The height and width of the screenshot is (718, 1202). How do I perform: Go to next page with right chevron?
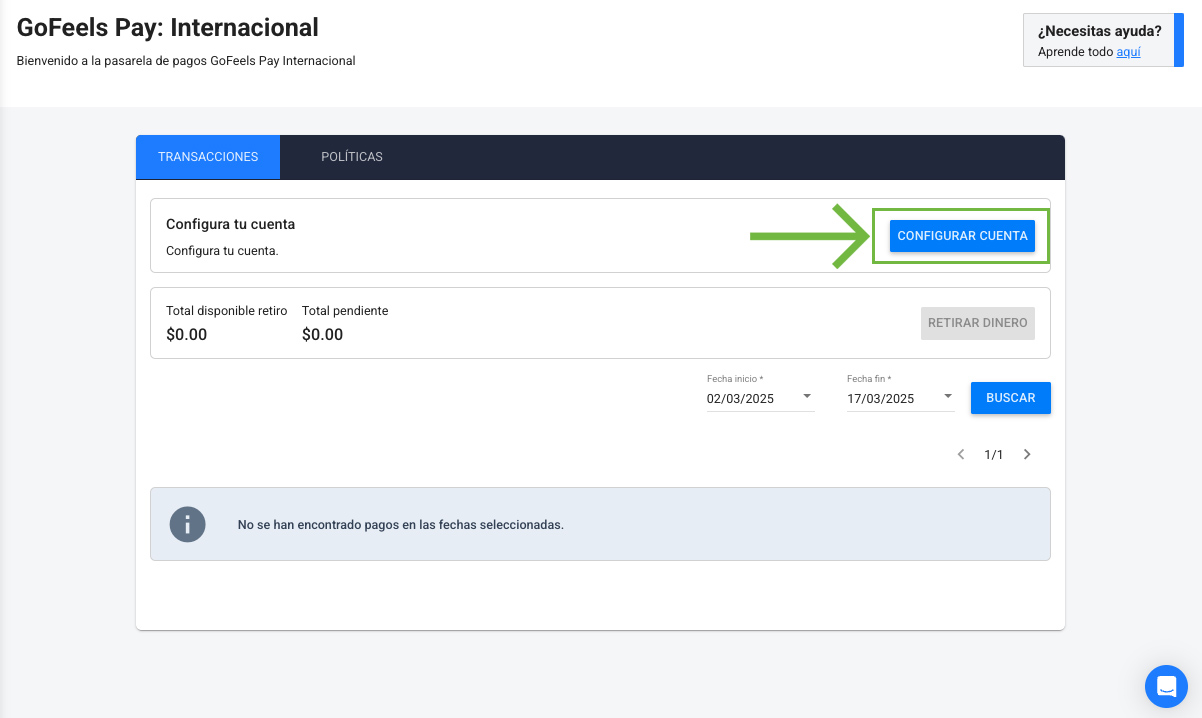(x=1027, y=454)
